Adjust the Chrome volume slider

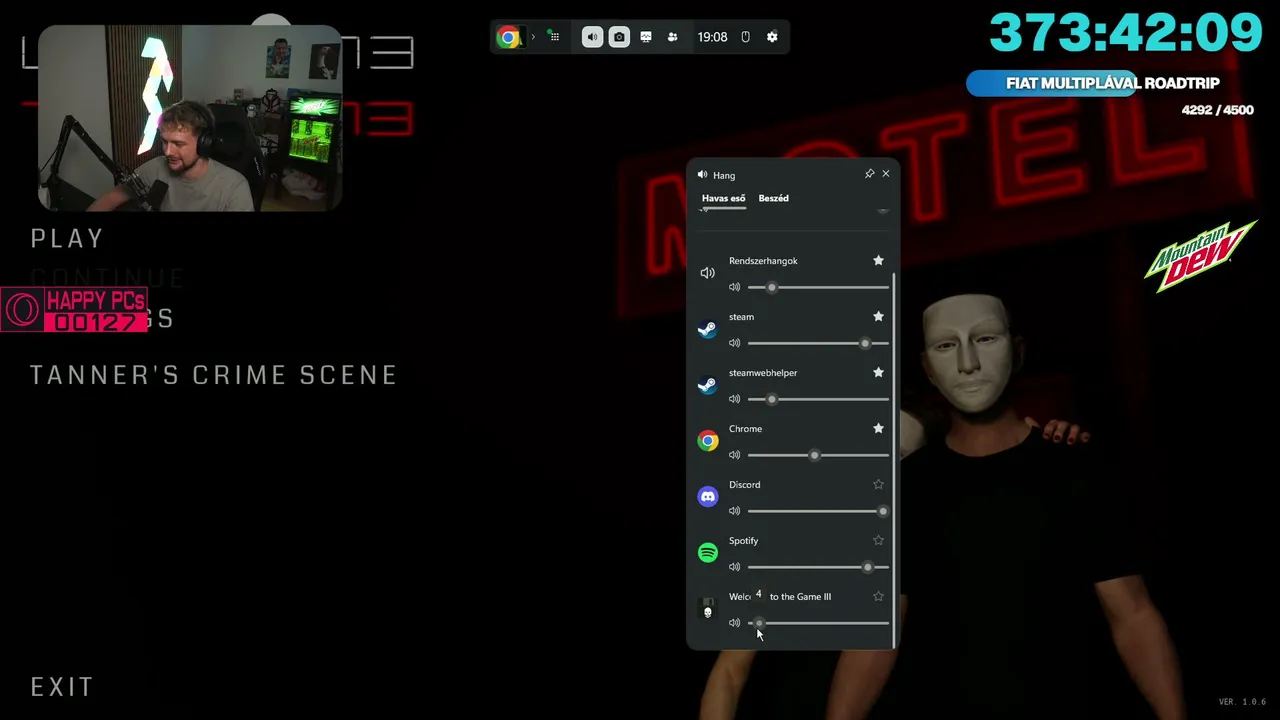[x=818, y=455]
